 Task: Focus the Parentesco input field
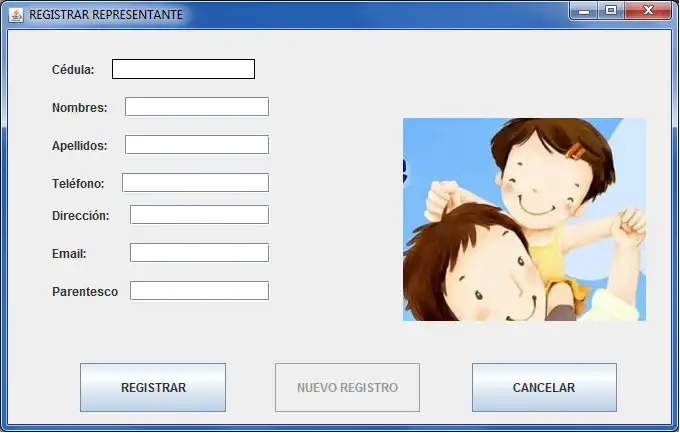(x=199, y=291)
